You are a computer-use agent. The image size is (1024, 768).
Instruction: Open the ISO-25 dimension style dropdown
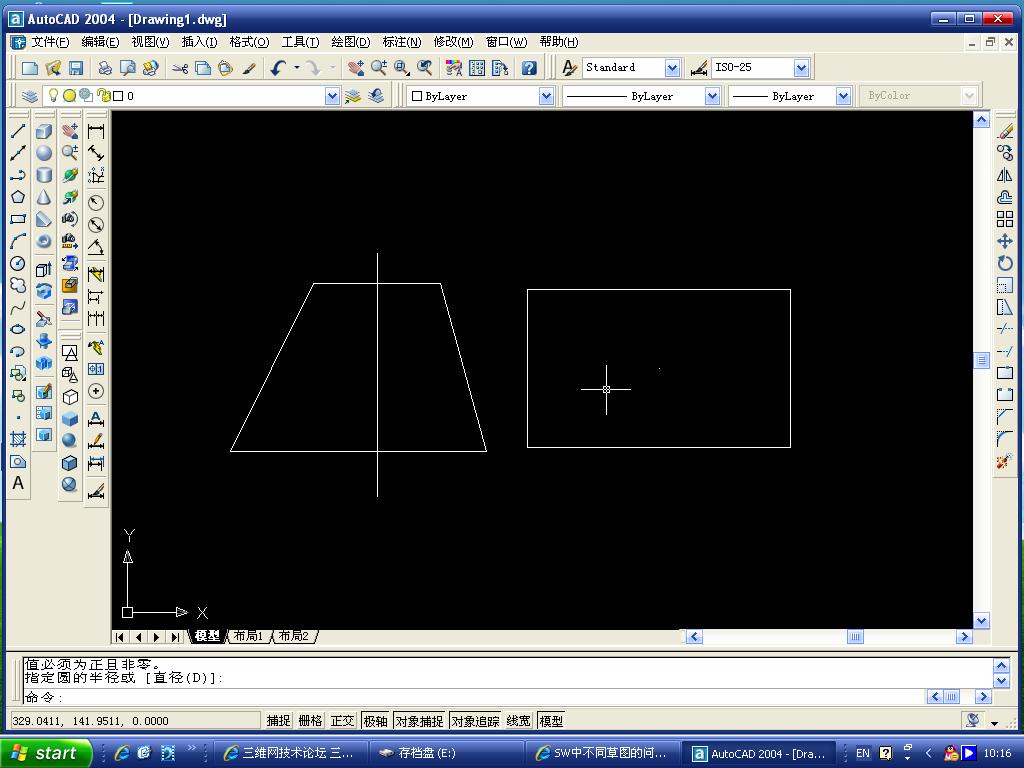click(801, 68)
